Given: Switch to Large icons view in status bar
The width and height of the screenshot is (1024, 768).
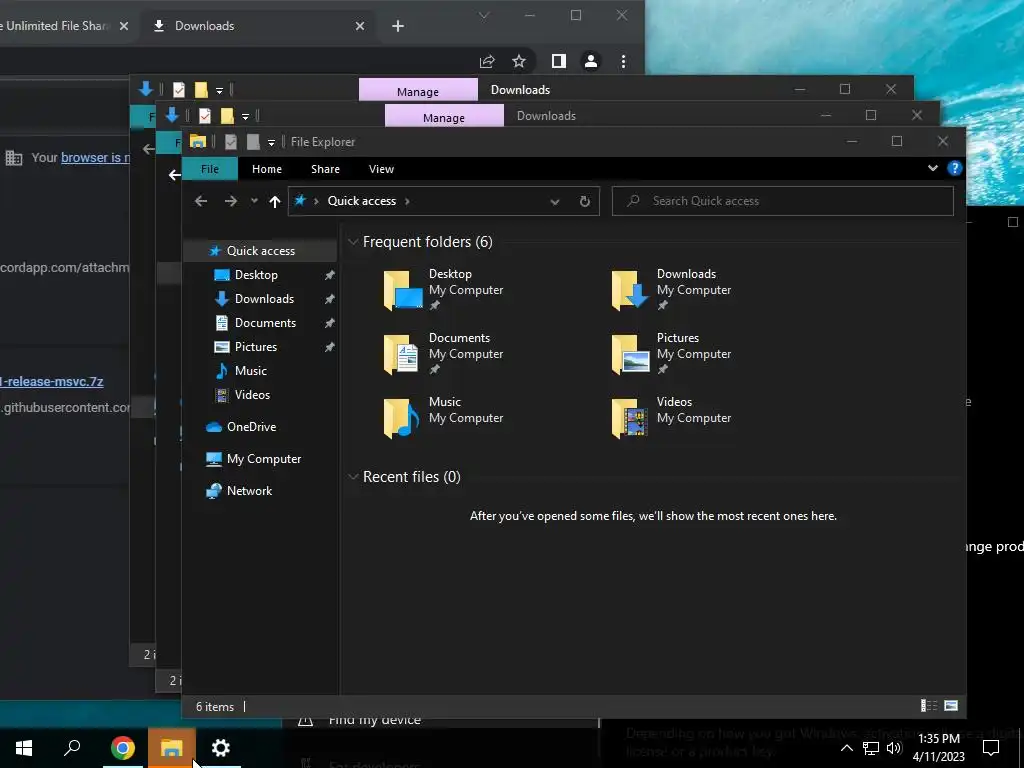Looking at the screenshot, I should [951, 705].
